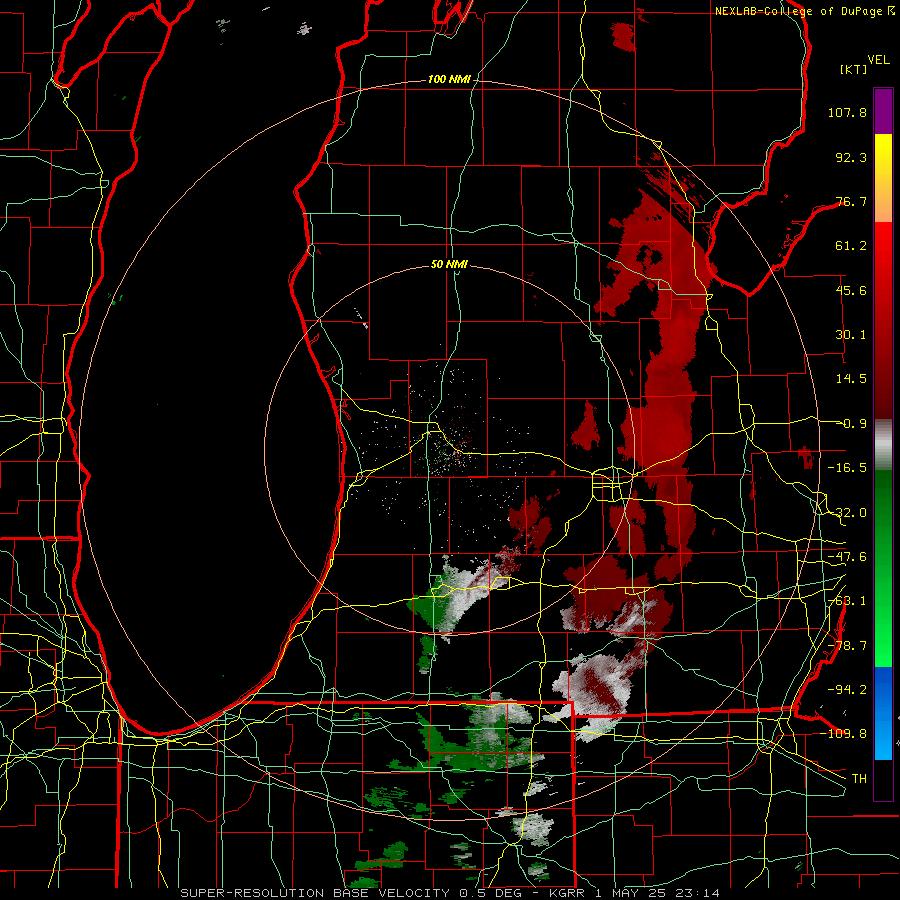Screen dimensions: 900x900
Task: Click the 92.3 velocity scale value
Action: [851, 157]
